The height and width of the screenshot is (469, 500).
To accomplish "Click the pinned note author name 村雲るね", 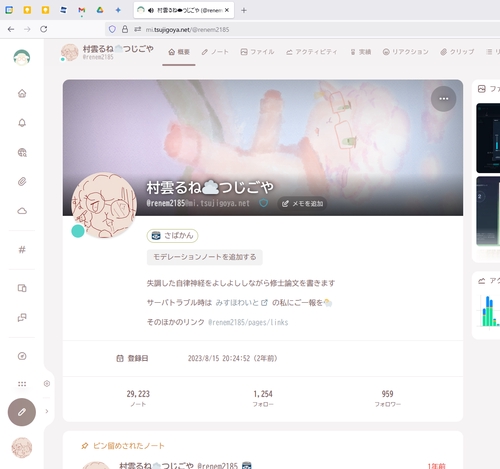I will 156,465.
